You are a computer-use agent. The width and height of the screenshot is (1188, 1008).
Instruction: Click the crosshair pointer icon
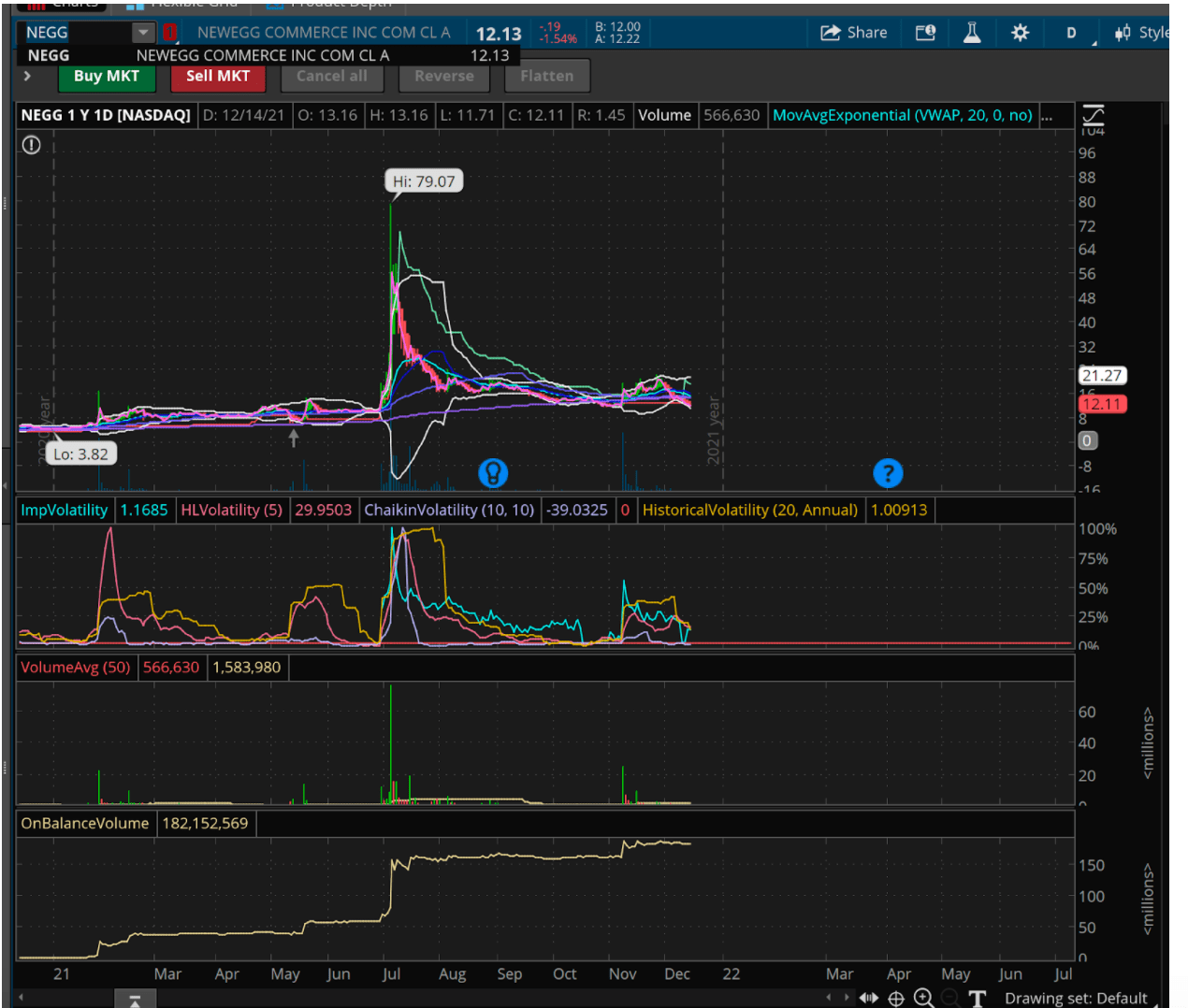[x=896, y=998]
